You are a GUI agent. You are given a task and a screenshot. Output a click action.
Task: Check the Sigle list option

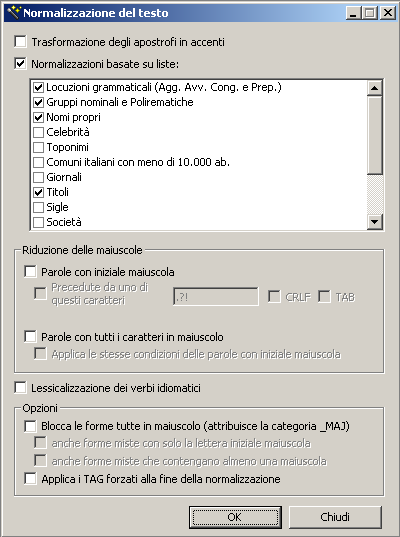[38, 207]
